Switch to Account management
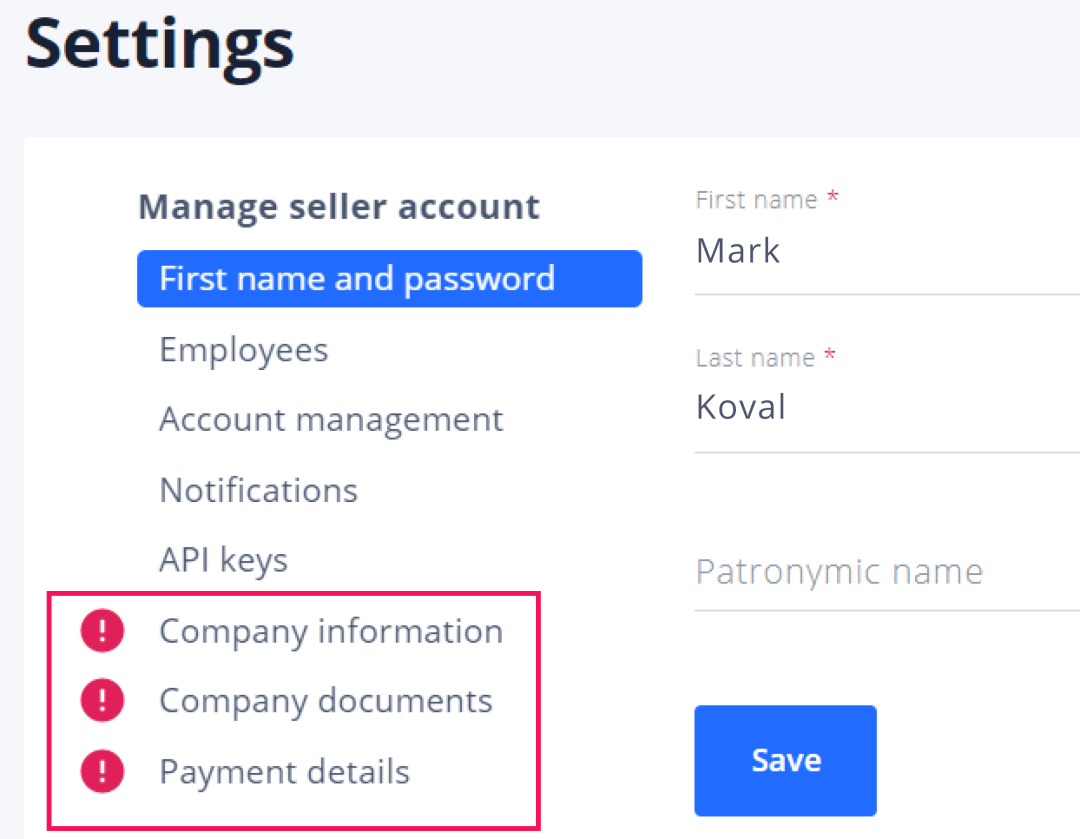The width and height of the screenshot is (1080, 839). pyautogui.click(x=331, y=419)
